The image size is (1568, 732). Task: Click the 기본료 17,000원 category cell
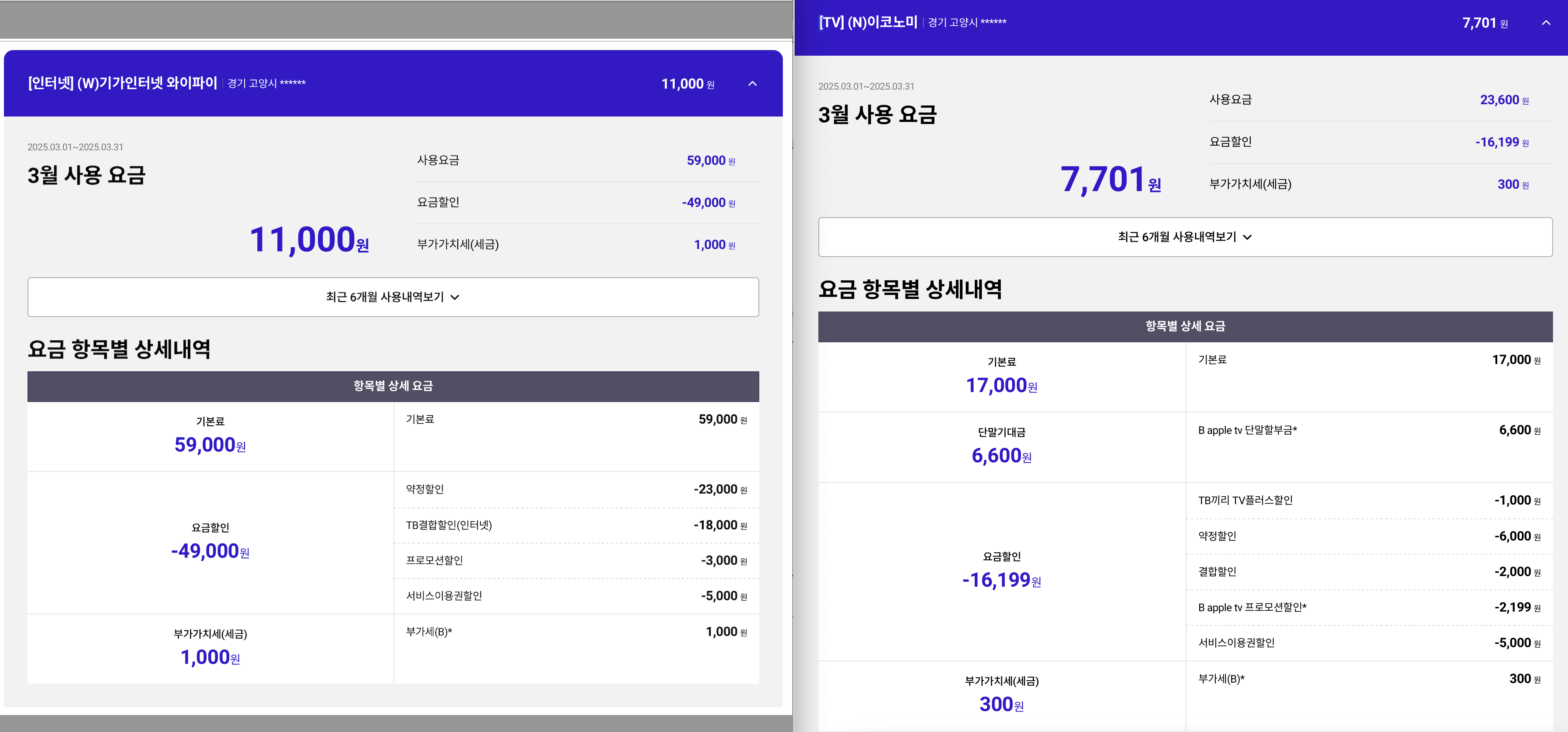[1002, 377]
